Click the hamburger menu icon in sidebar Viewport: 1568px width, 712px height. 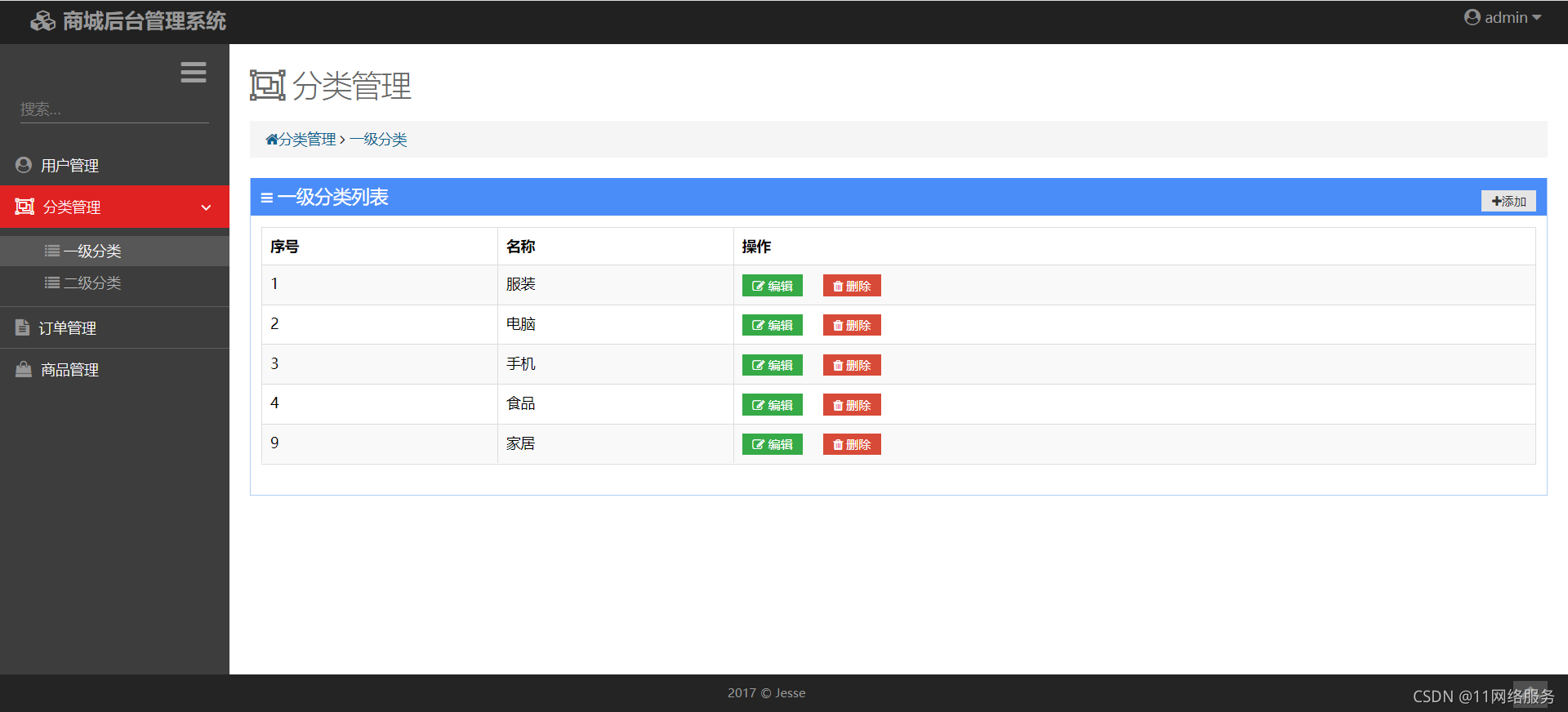pos(194,73)
